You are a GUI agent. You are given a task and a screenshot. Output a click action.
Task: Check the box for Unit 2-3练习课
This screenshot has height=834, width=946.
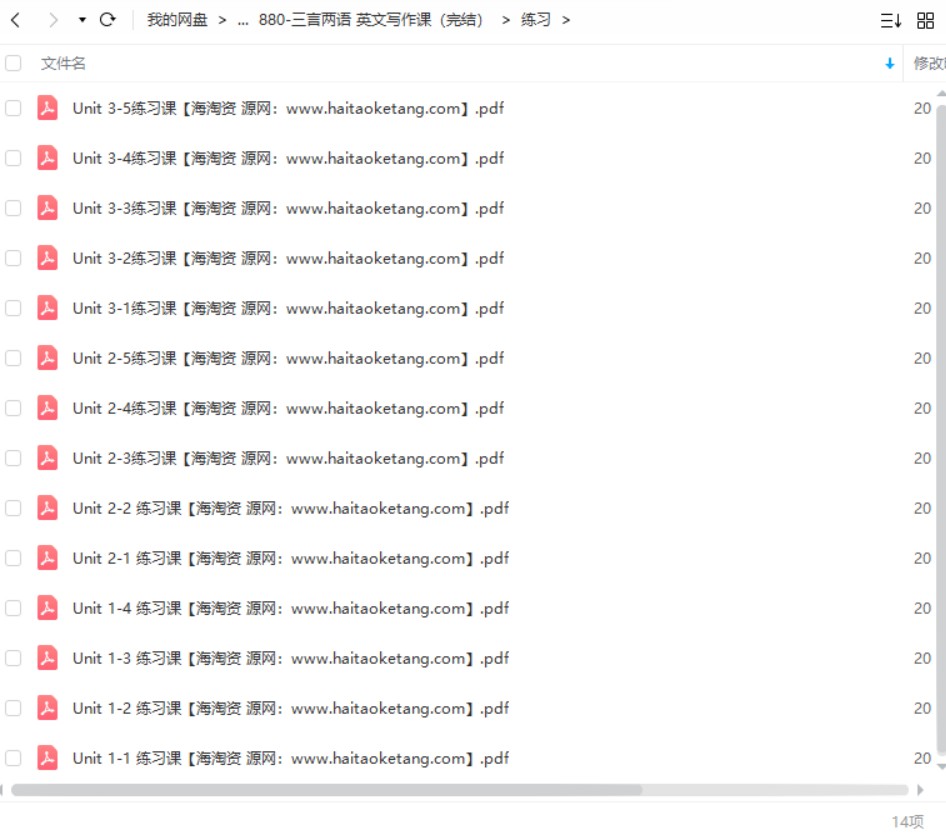13,459
